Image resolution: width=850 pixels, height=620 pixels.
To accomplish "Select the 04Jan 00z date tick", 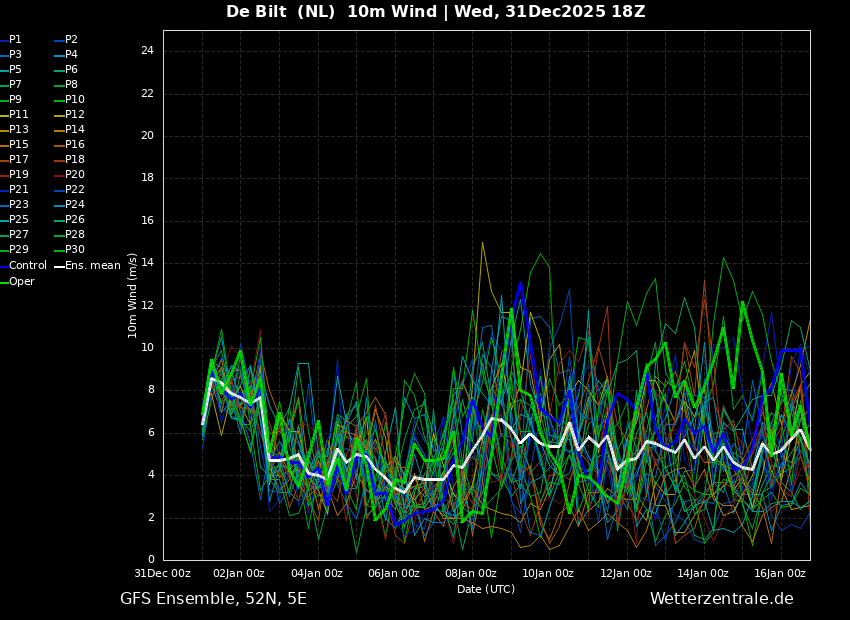I will point(318,573).
